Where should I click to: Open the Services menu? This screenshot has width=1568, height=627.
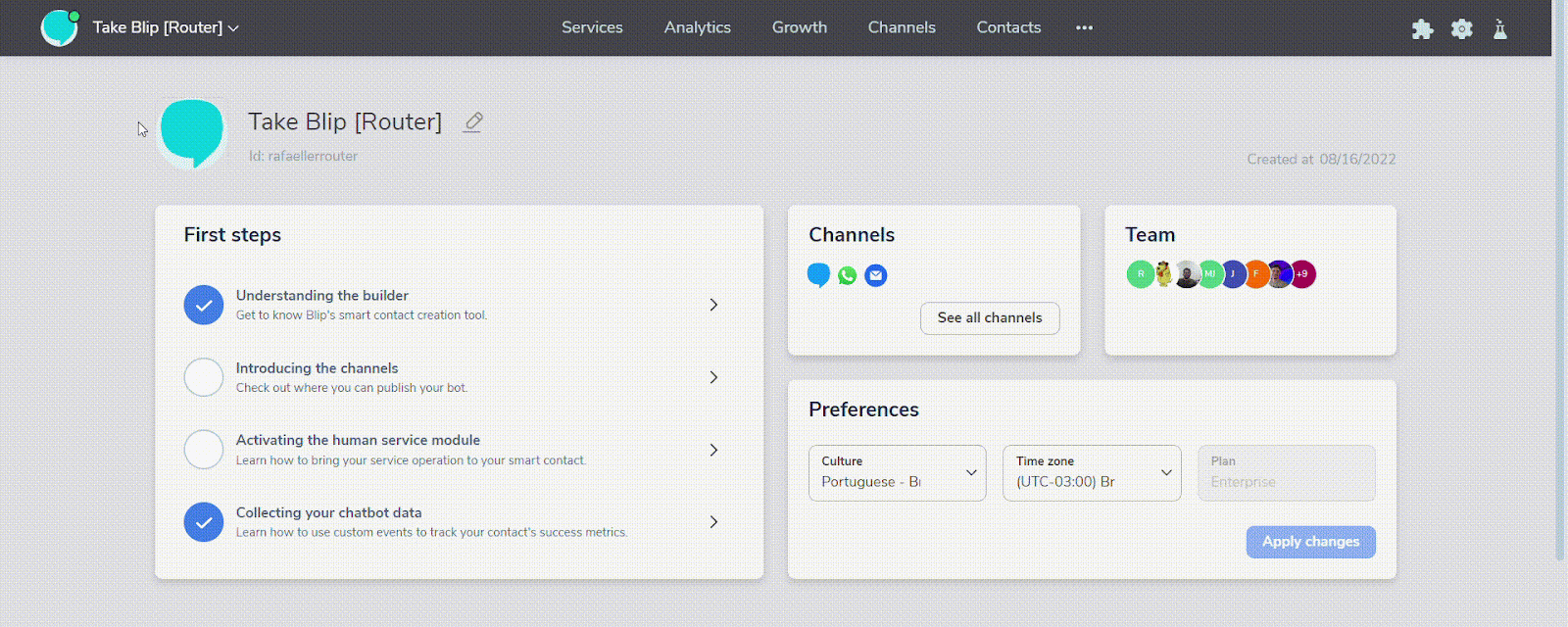click(x=592, y=27)
